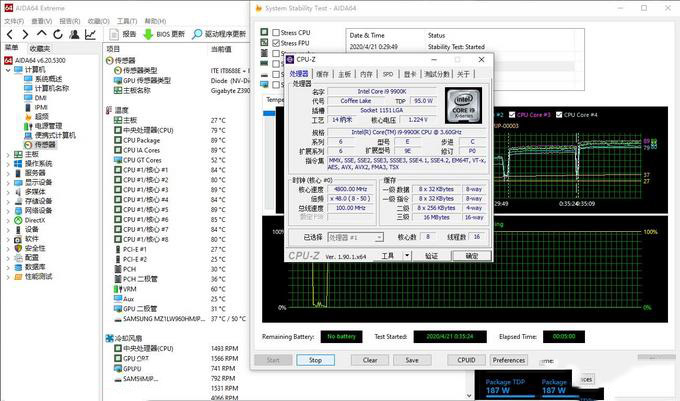The height and width of the screenshot is (401, 680).
Task: Click the 操作系统 Windows logo icon
Action: [18, 163]
